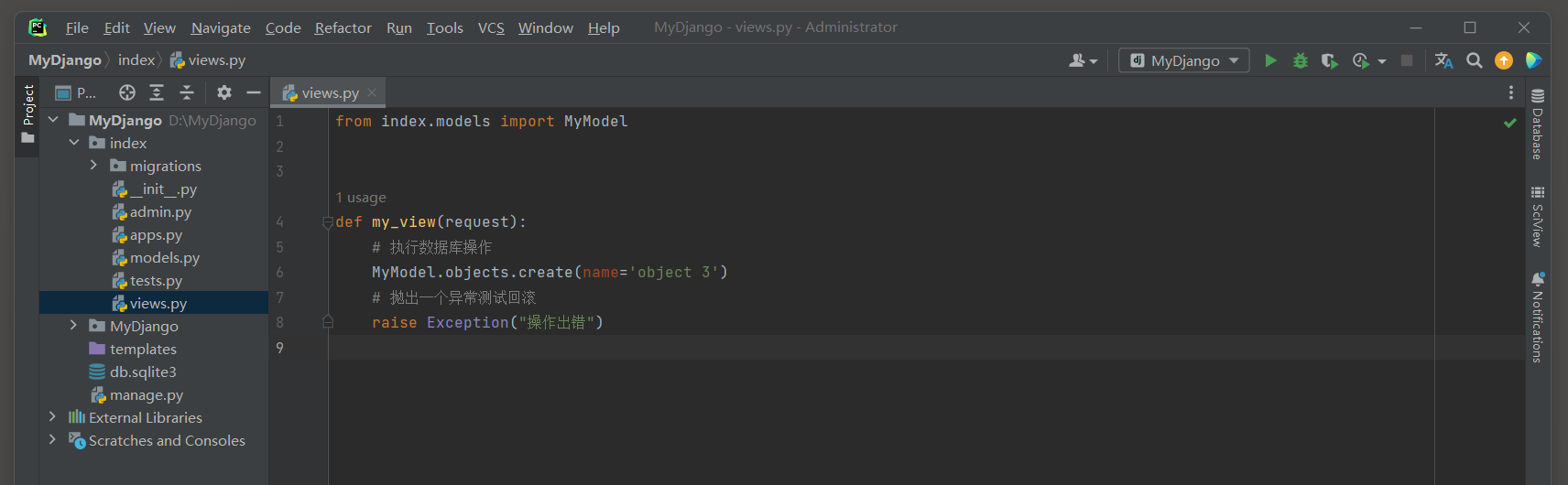
Task: Open the Database tool window
Action: tap(1538, 124)
